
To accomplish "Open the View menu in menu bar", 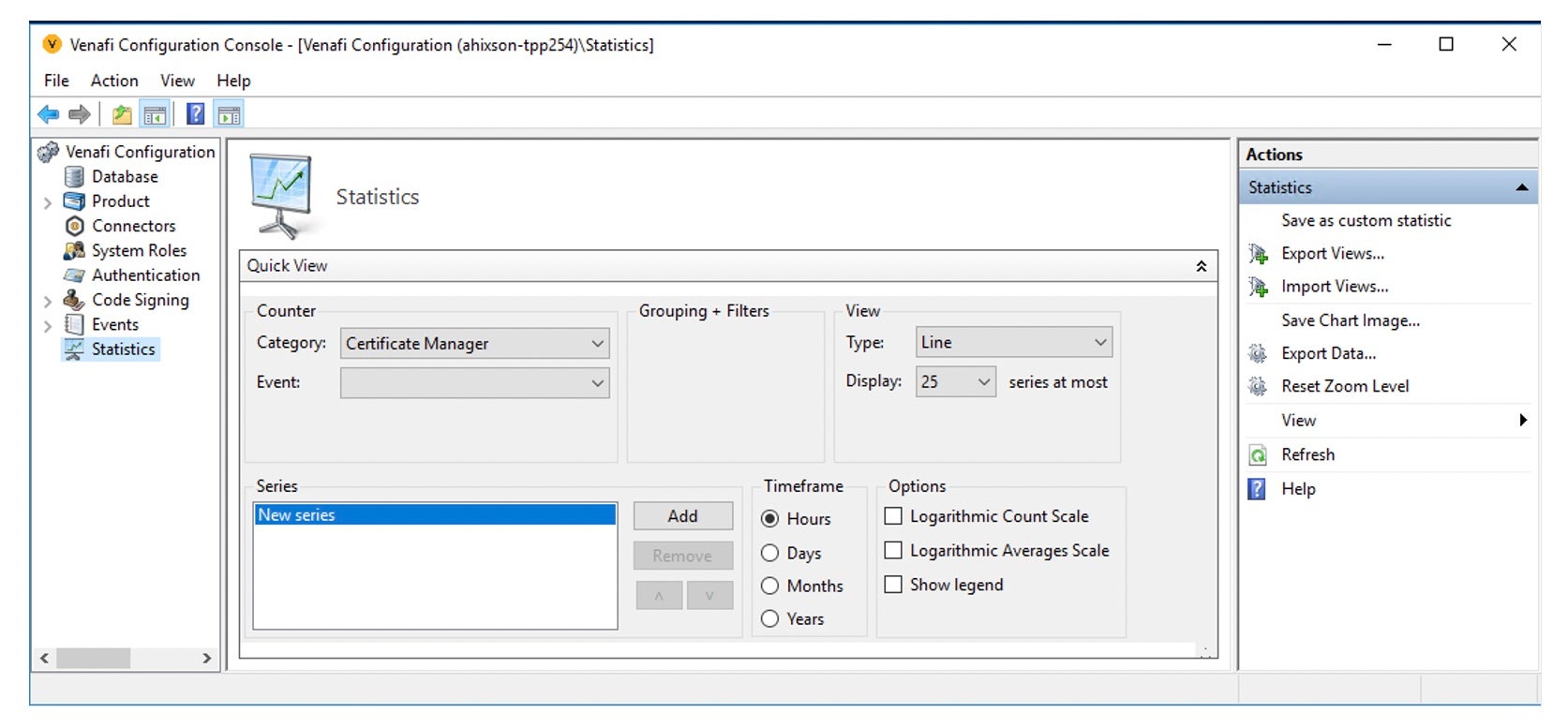I will 177,81.
